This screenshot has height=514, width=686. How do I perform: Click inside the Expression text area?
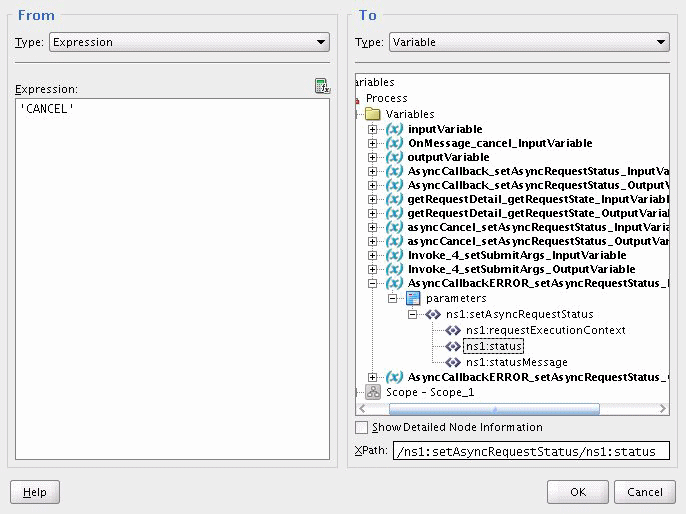tap(172, 279)
